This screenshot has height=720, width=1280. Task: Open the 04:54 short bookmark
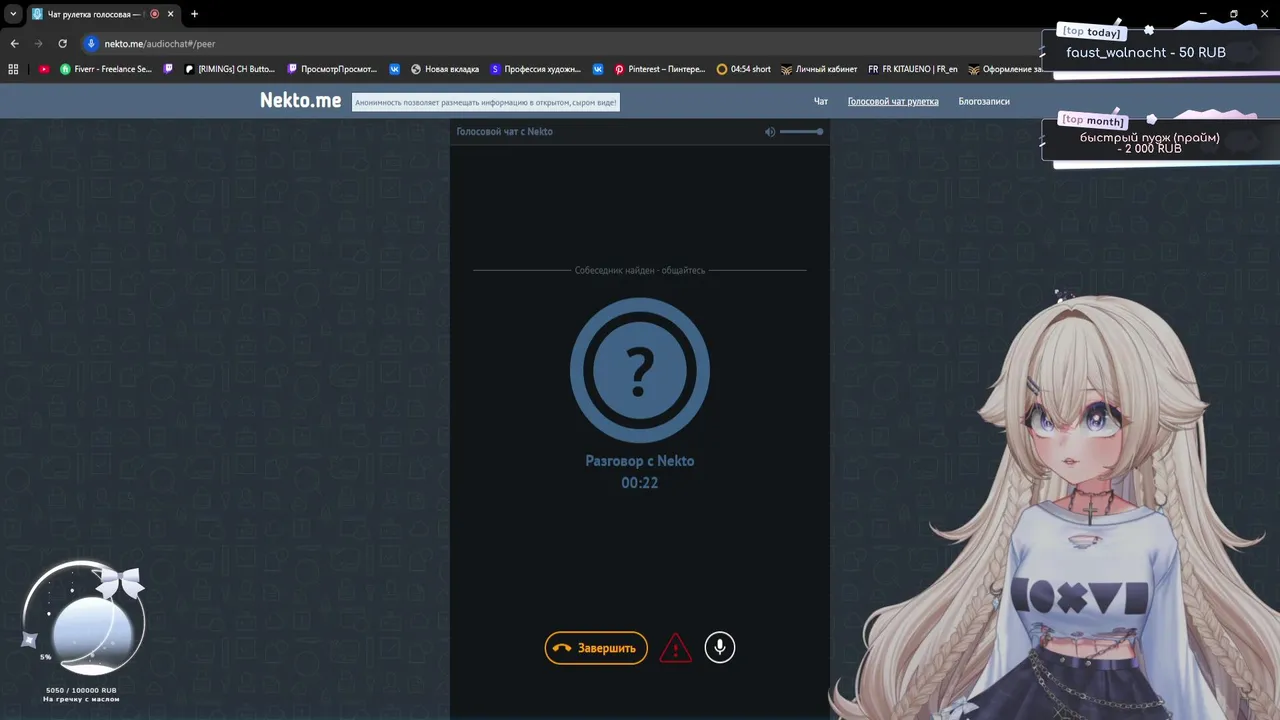(x=744, y=69)
